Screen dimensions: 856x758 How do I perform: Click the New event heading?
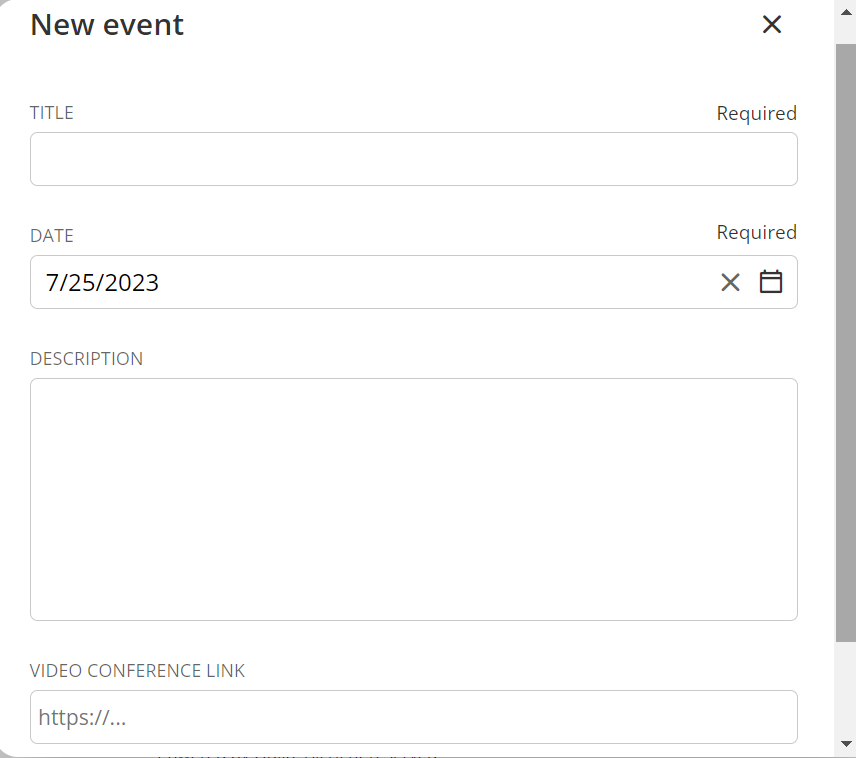[x=107, y=25]
